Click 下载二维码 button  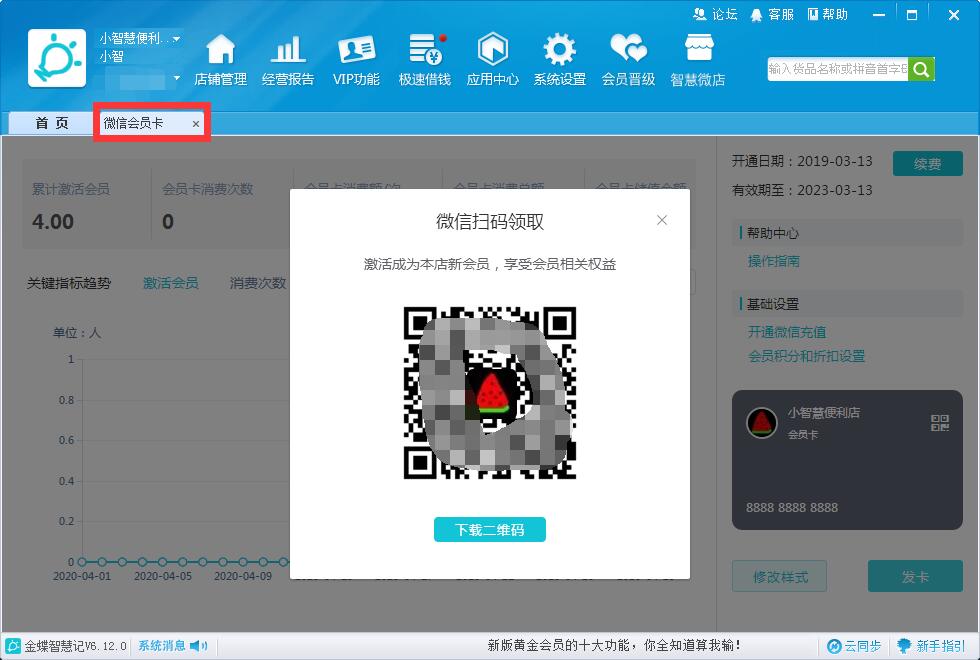(x=490, y=529)
